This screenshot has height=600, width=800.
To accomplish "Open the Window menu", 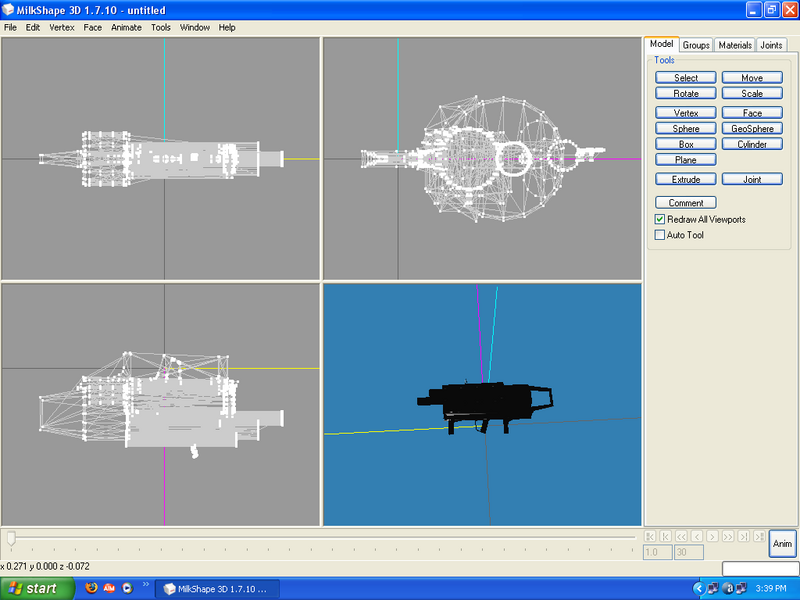I will tap(194, 28).
